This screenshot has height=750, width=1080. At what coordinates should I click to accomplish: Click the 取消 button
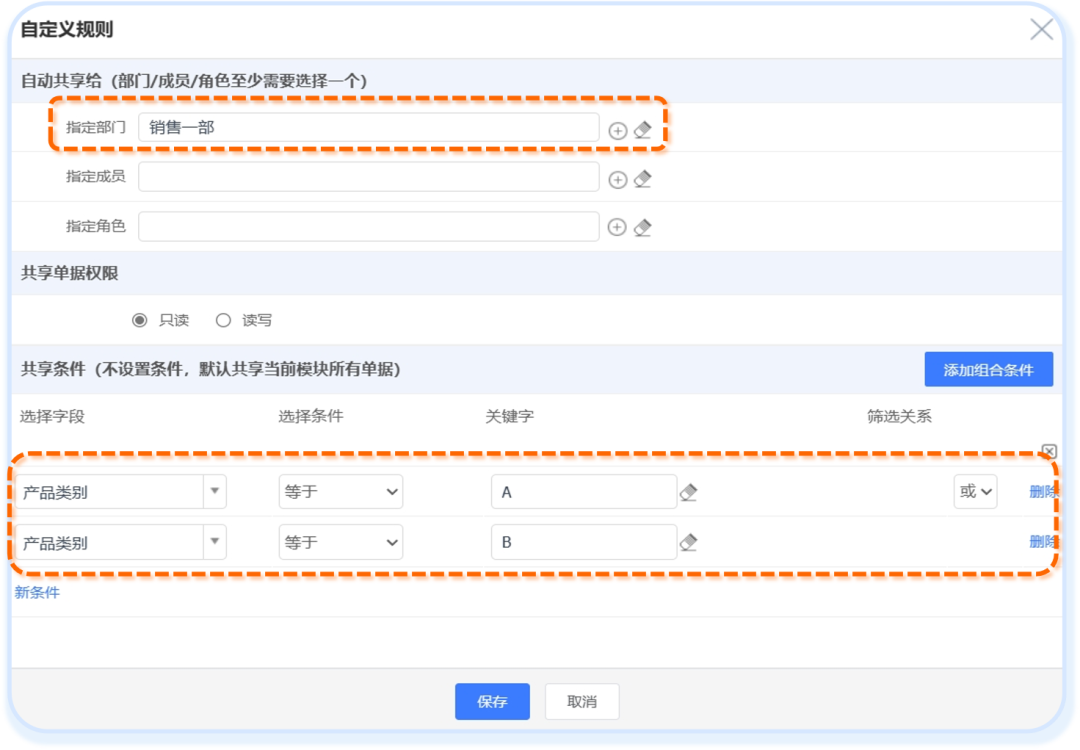582,702
